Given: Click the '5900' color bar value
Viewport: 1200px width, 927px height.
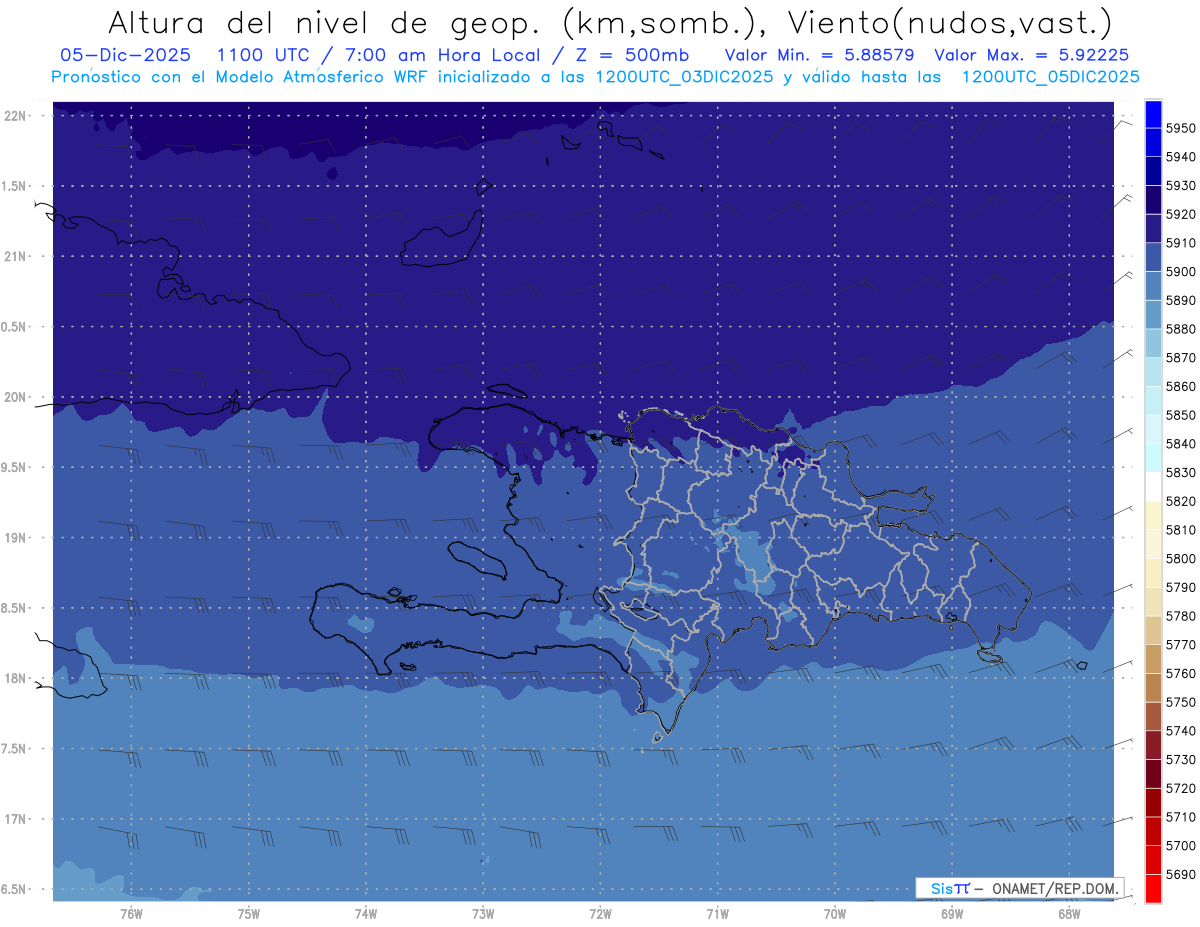Looking at the screenshot, I should [x=1180, y=271].
